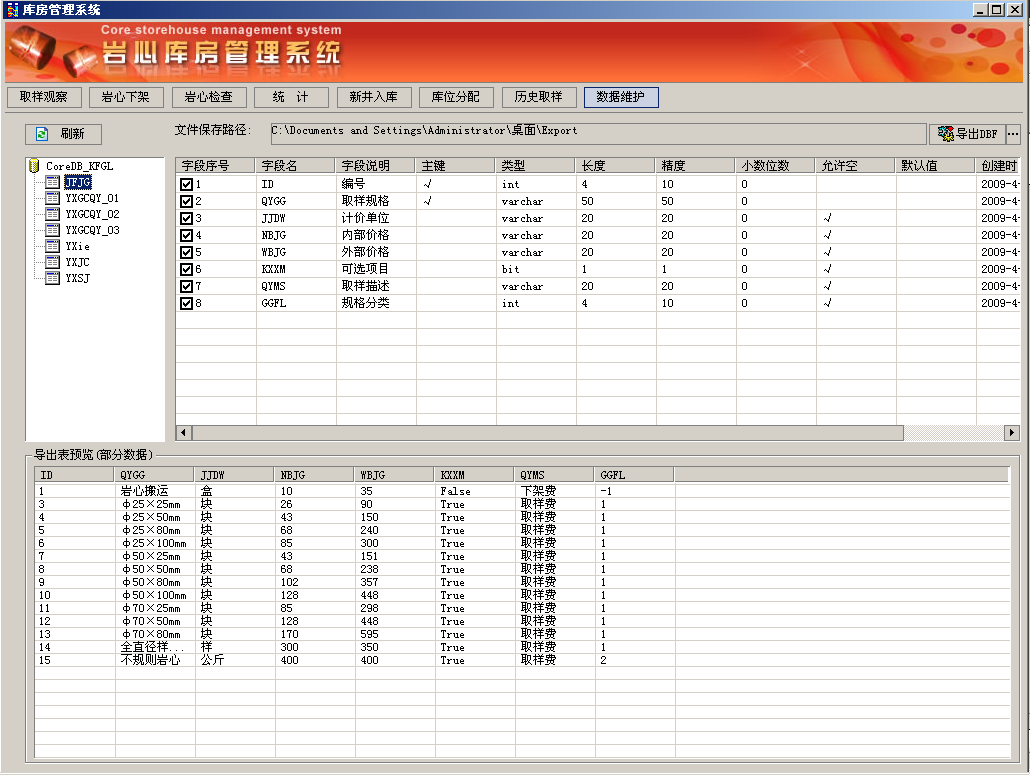The width and height of the screenshot is (1030, 775).
Task: Uncheck the field 8 GGFL checkbox
Action: point(186,304)
